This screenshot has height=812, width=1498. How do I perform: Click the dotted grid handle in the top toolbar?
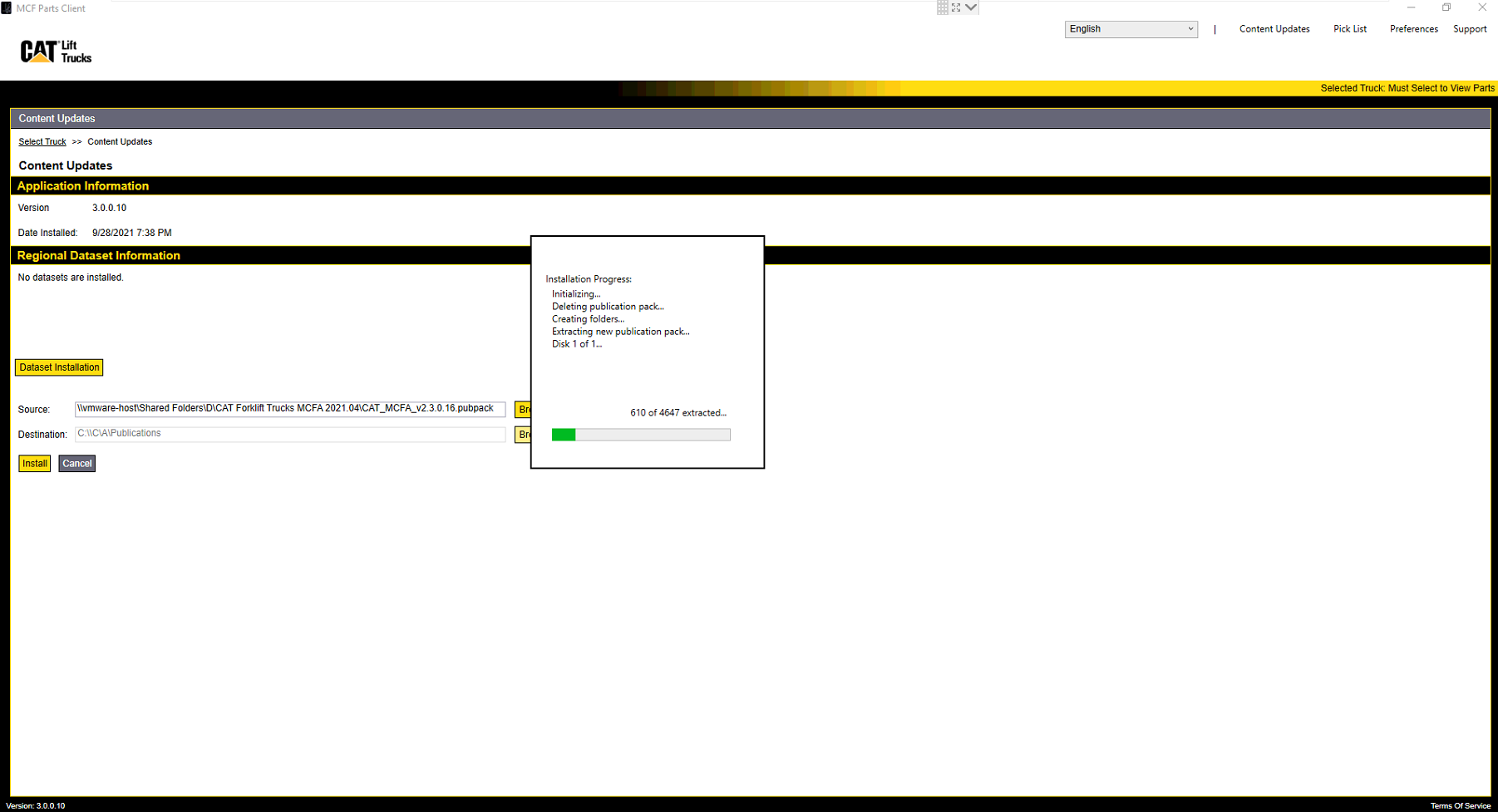(942, 7)
